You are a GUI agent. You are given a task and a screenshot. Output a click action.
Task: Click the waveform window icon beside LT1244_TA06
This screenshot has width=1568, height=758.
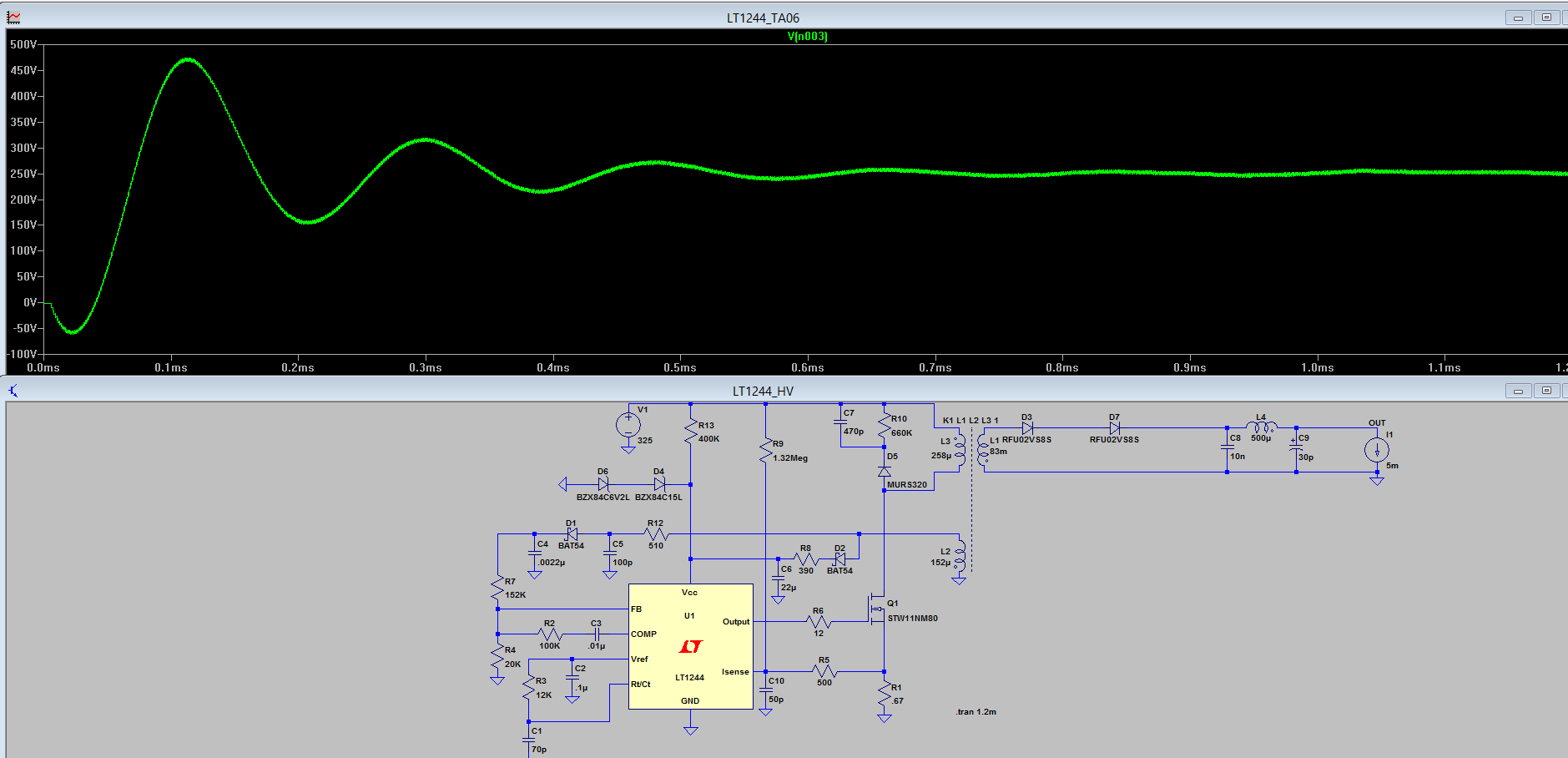13,17
